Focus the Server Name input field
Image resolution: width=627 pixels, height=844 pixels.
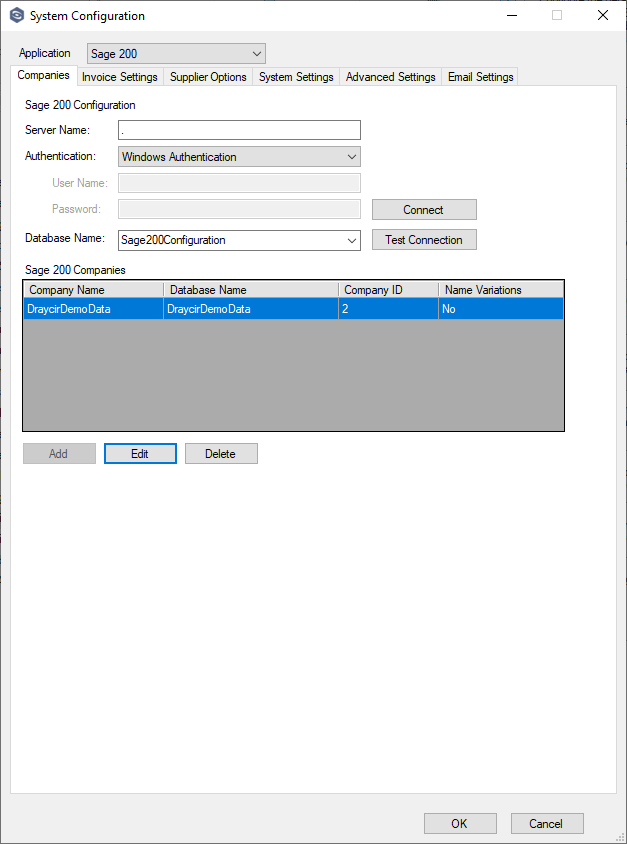coord(239,130)
